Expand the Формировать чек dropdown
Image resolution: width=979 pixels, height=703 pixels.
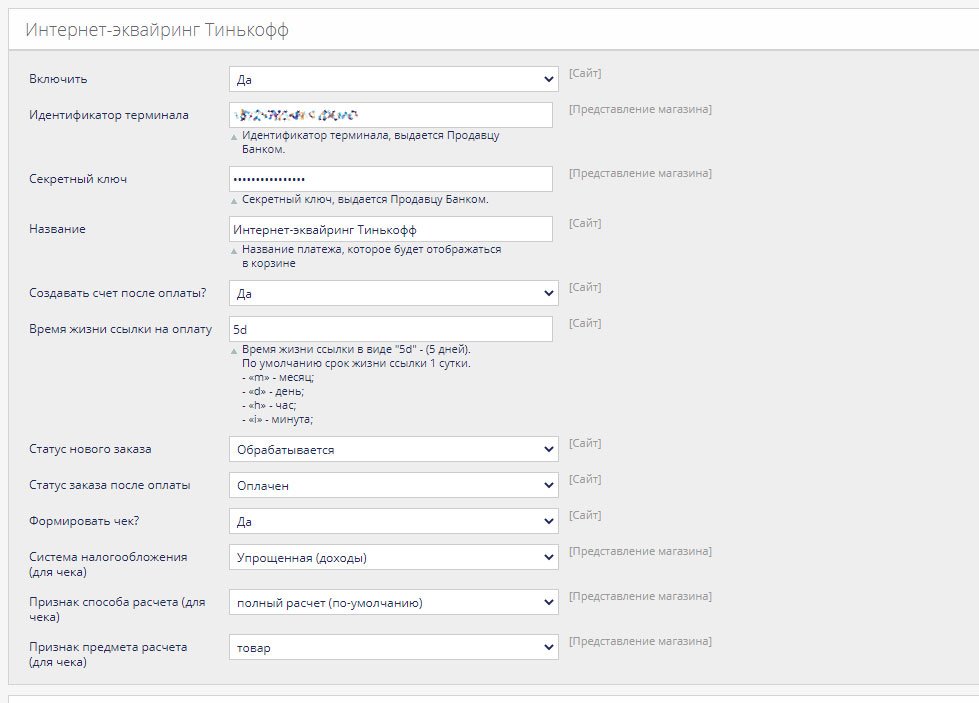[x=393, y=521]
